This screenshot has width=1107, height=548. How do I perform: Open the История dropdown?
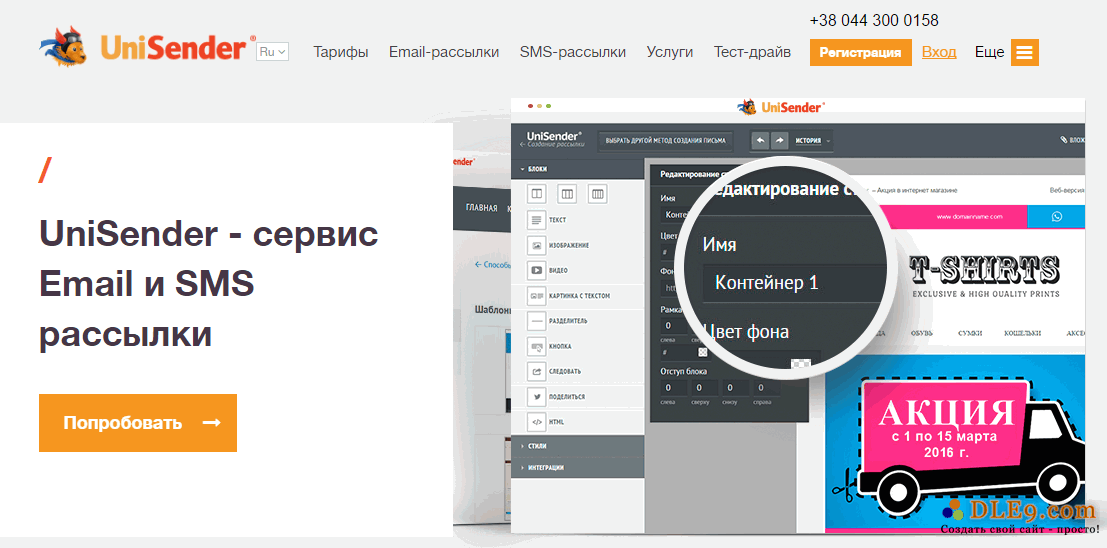point(813,141)
